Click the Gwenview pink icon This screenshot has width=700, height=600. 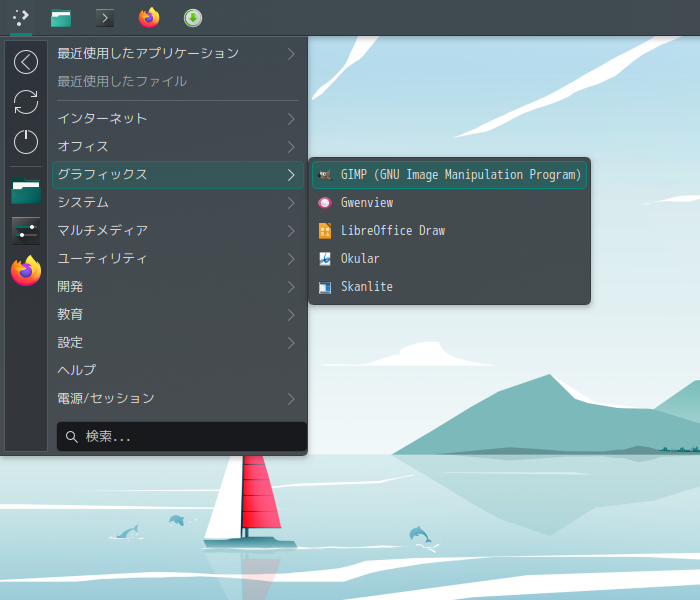pyautogui.click(x=325, y=203)
